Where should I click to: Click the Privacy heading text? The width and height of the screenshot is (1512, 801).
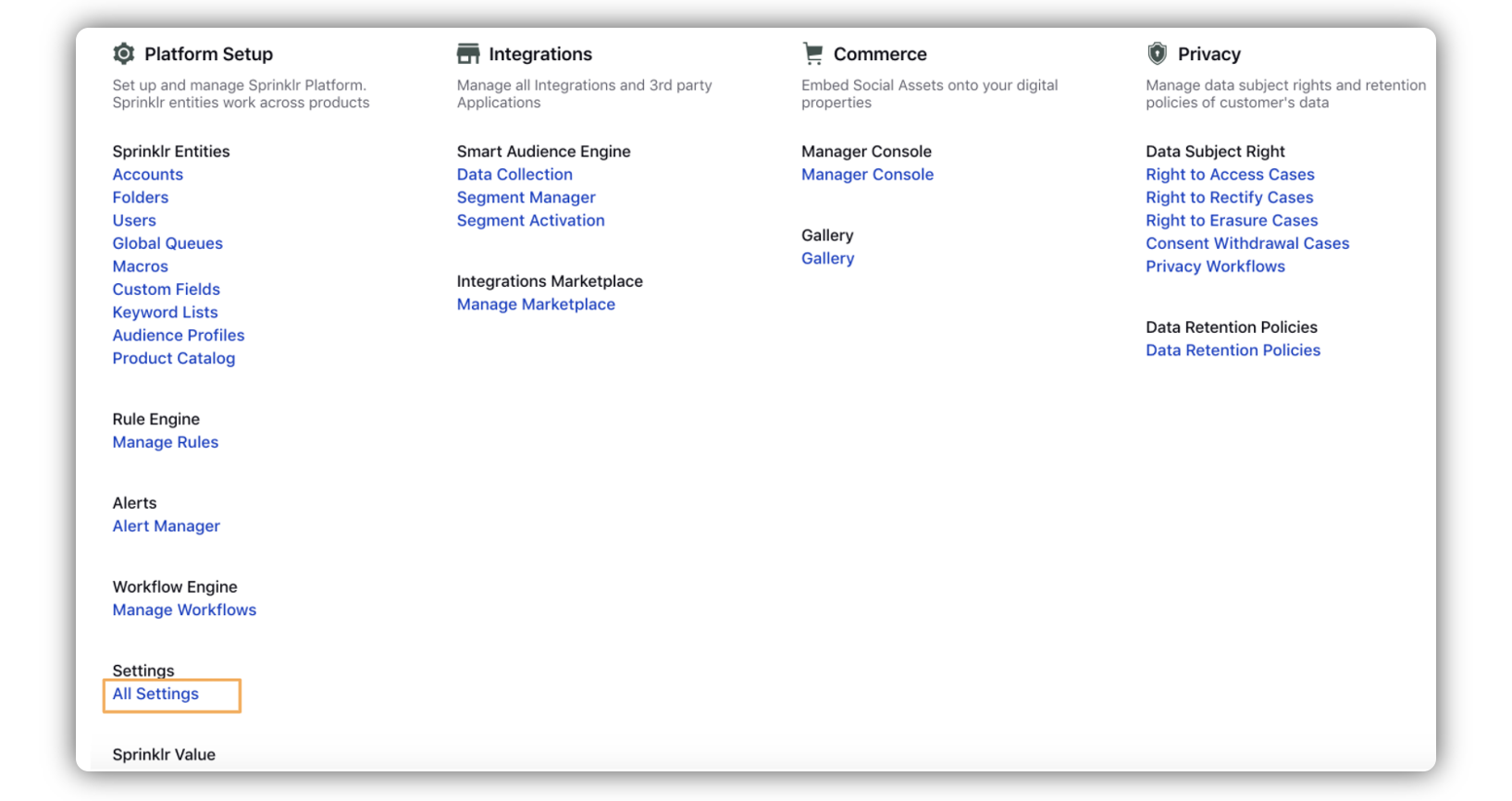point(1209,55)
